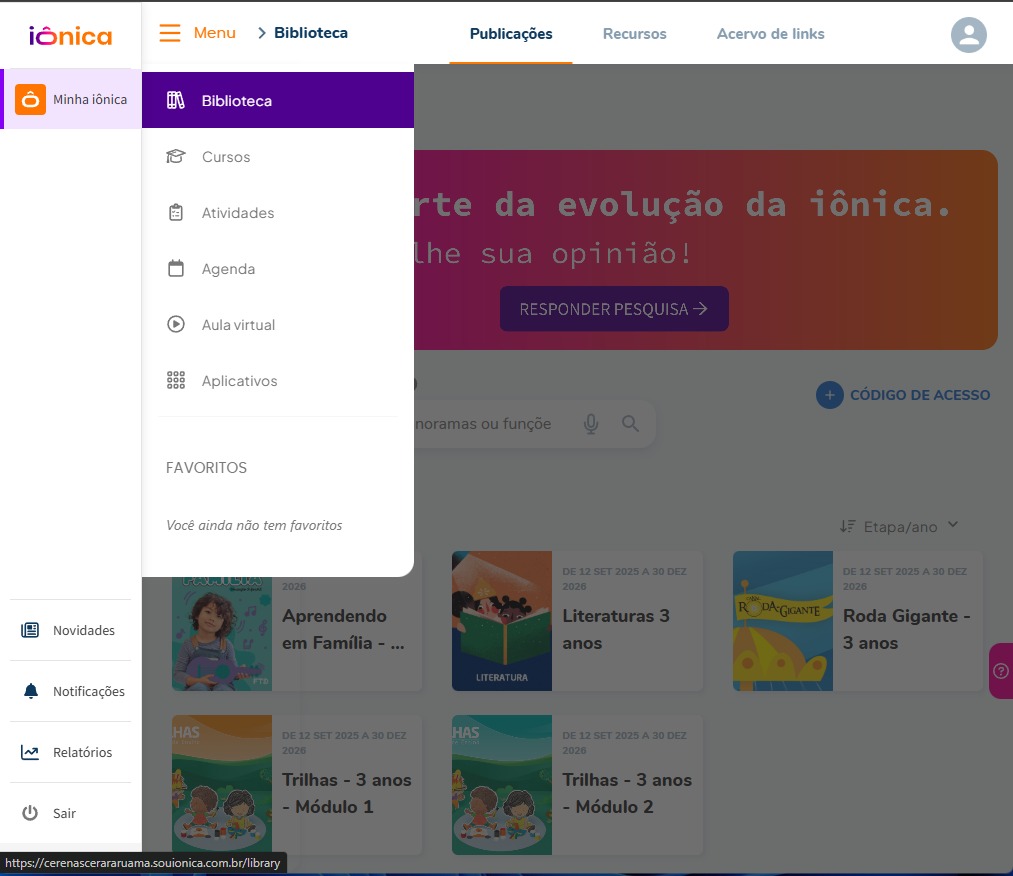Click the notifications bell icon

(33, 690)
